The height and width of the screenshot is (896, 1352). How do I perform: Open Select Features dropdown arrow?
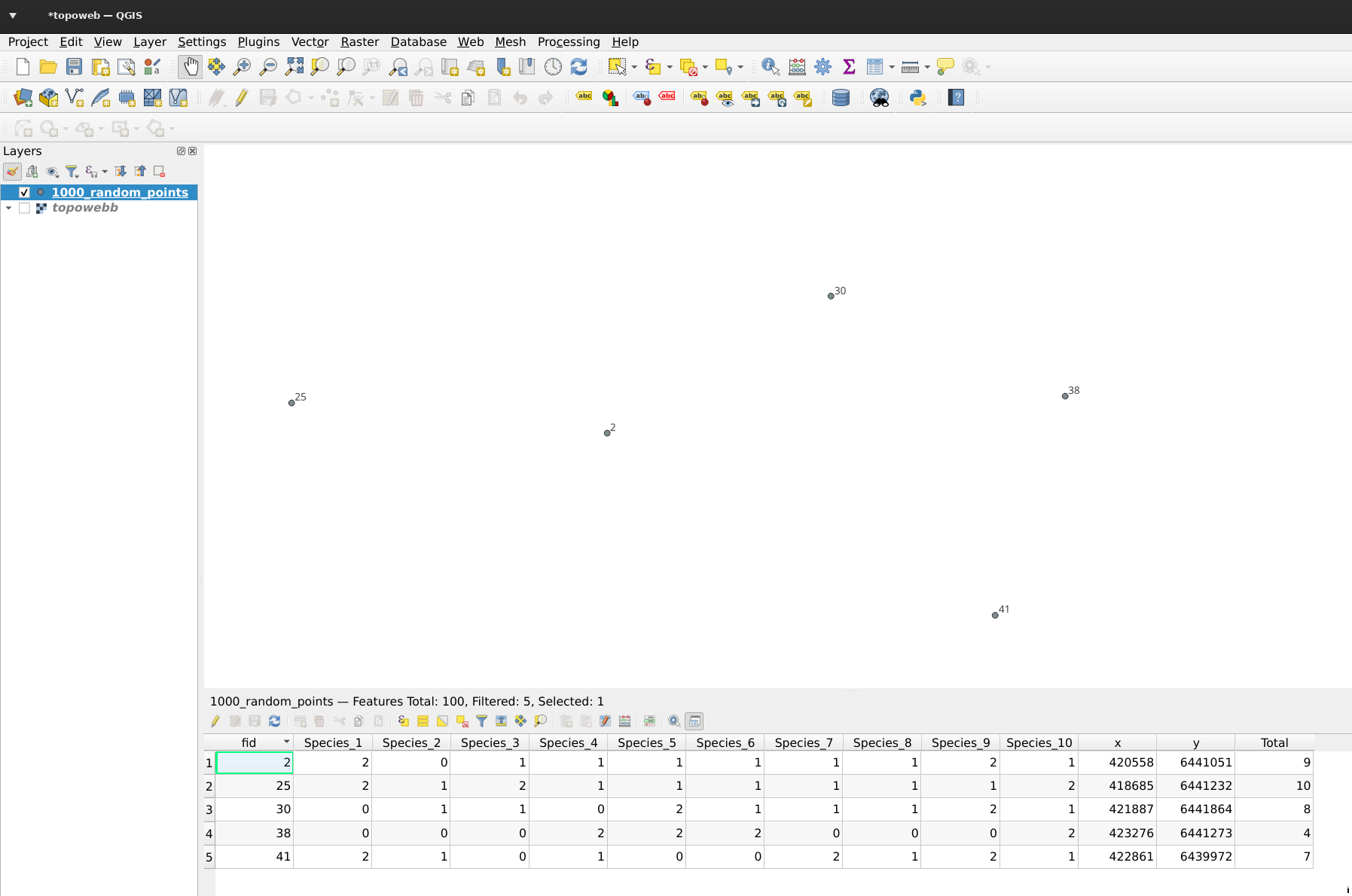(634, 67)
